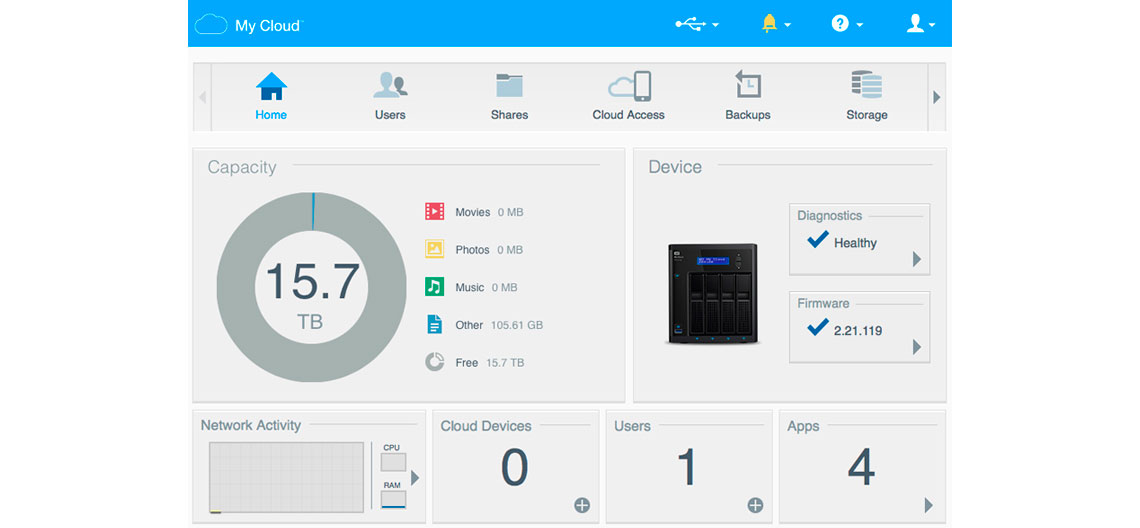Expand the Firmware details arrow
Image resolution: width=1140 pixels, height=528 pixels.
pyautogui.click(x=917, y=348)
